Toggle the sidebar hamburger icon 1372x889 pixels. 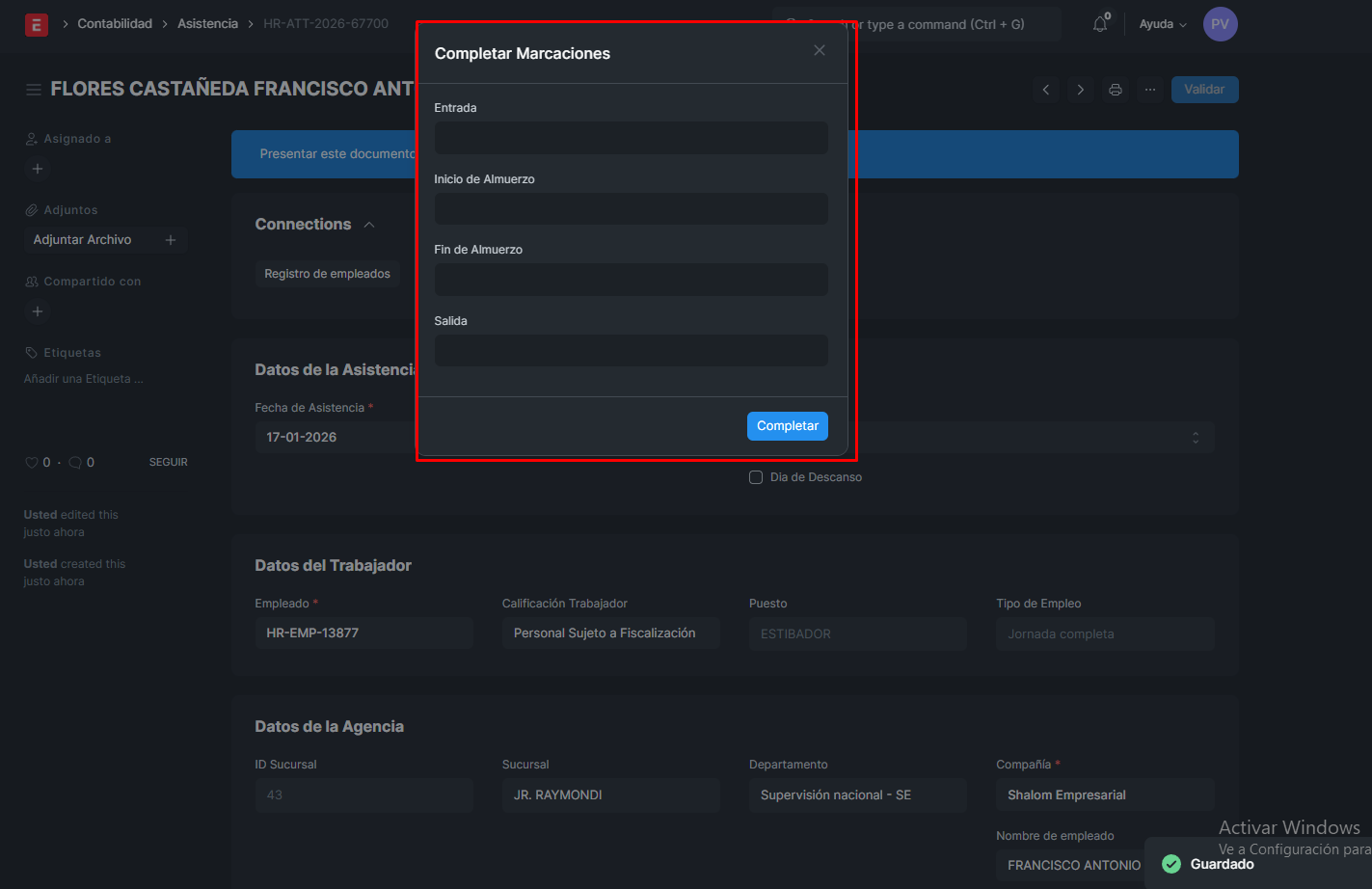coord(33,90)
